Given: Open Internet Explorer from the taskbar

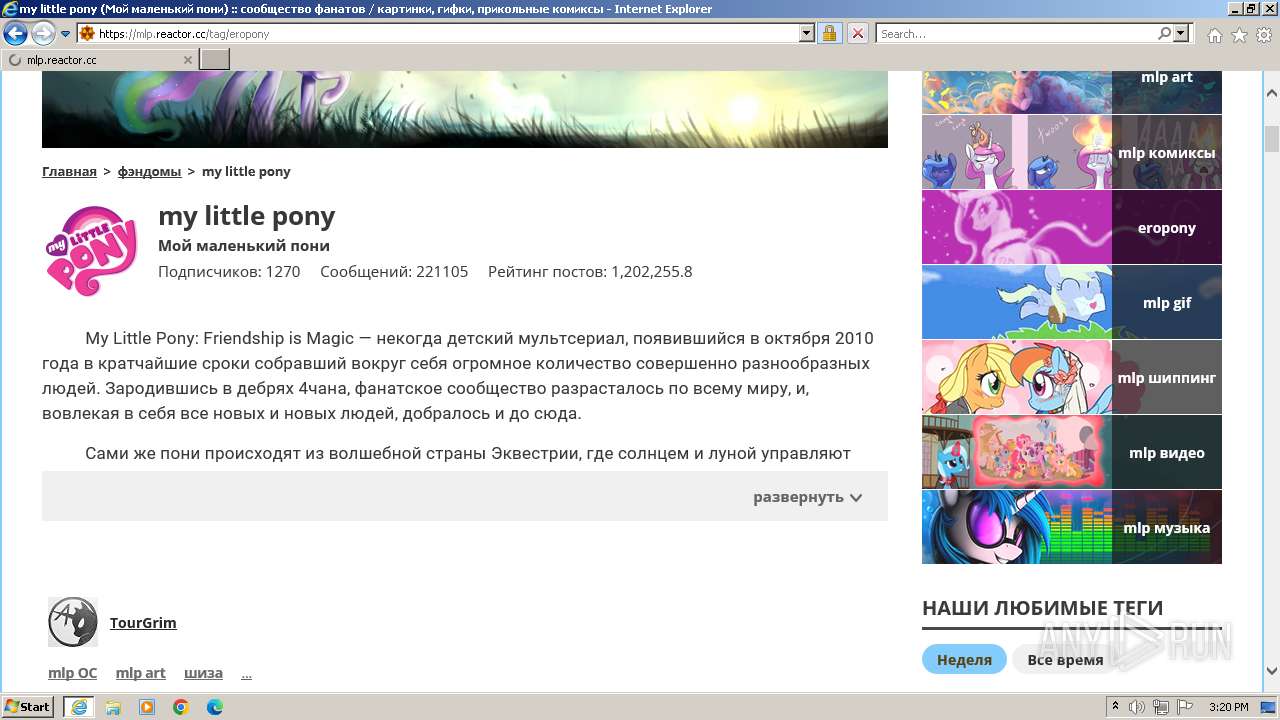Looking at the screenshot, I should (78, 706).
